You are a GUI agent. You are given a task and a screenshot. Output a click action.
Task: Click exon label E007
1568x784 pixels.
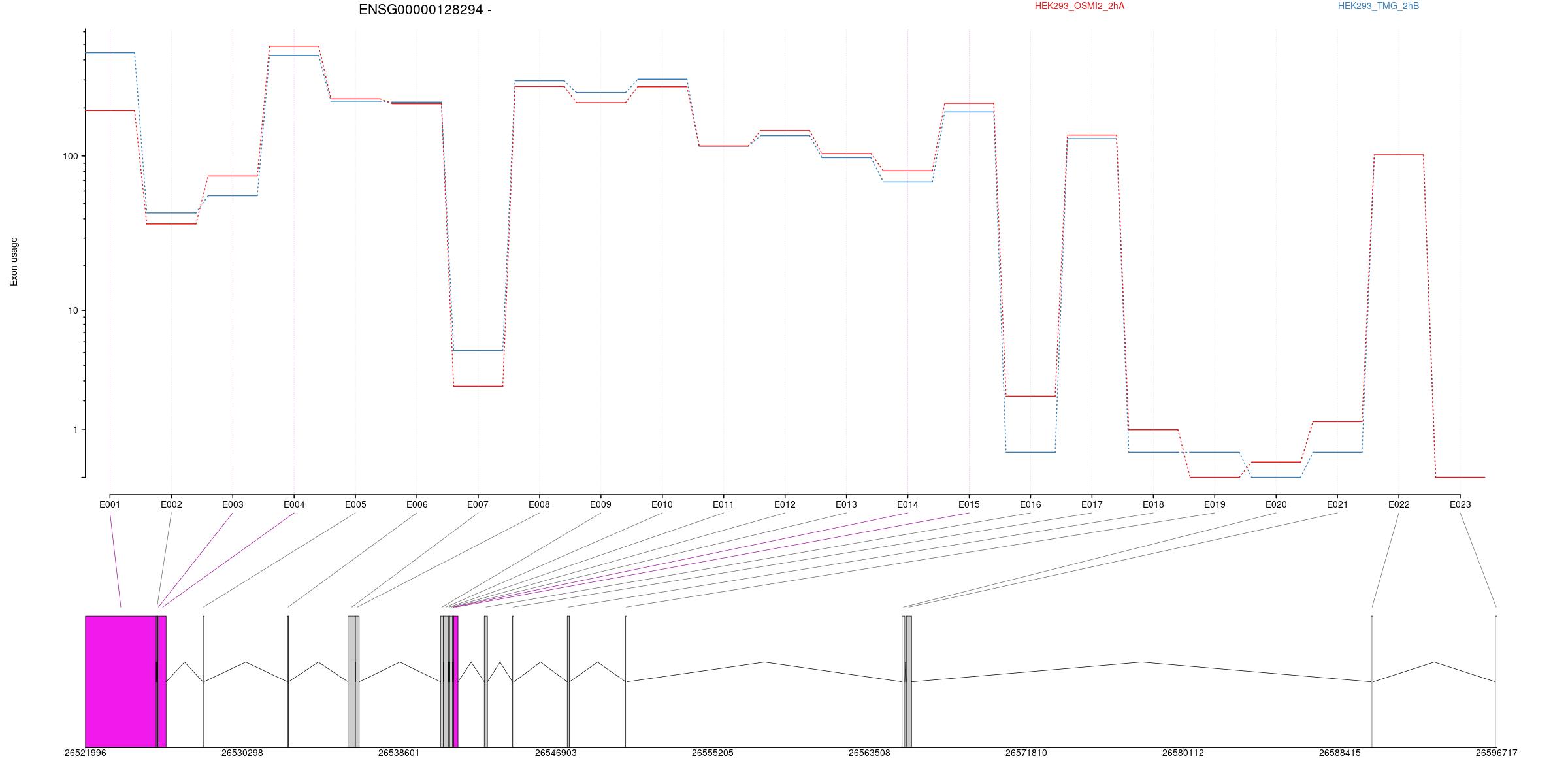click(x=478, y=504)
